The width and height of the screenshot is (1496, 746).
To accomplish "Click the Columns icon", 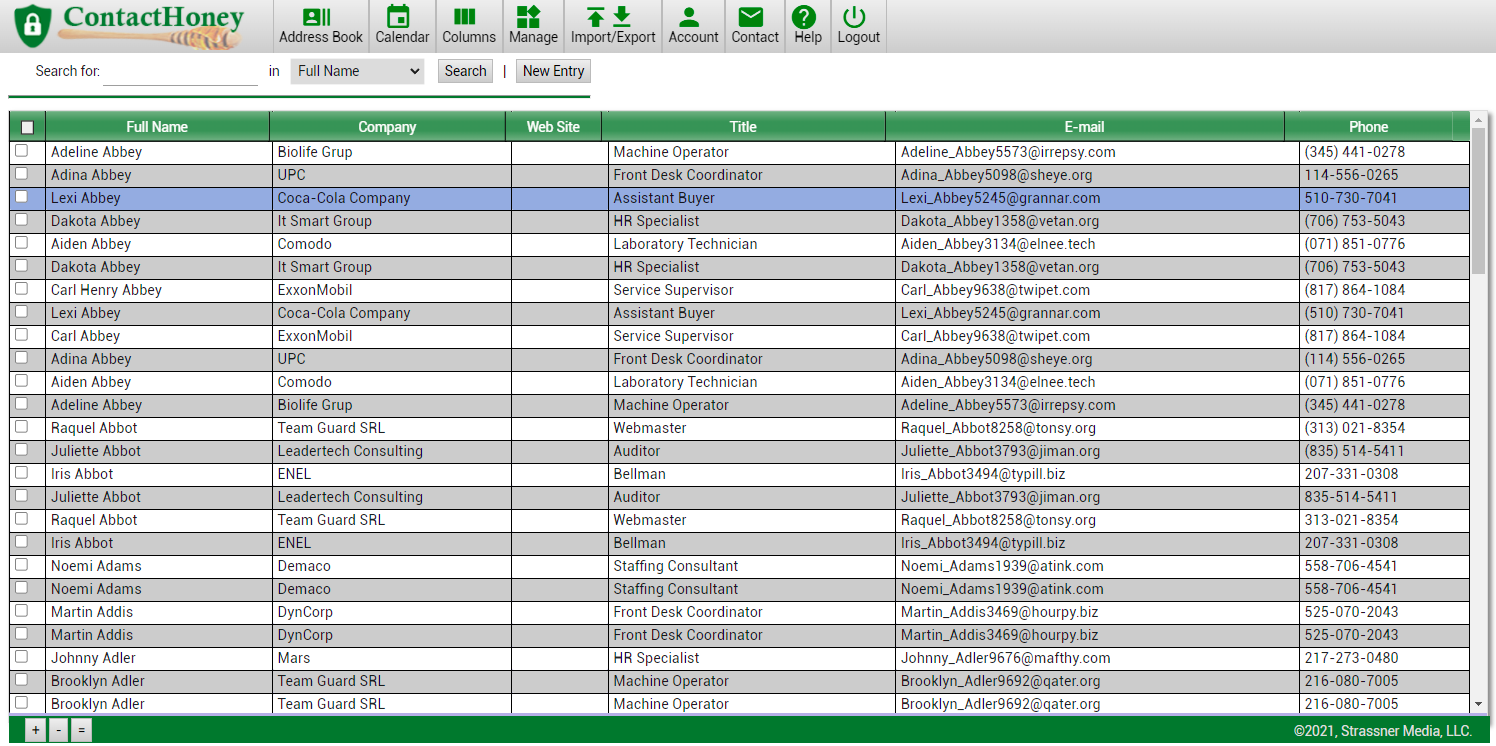I will tap(464, 17).
